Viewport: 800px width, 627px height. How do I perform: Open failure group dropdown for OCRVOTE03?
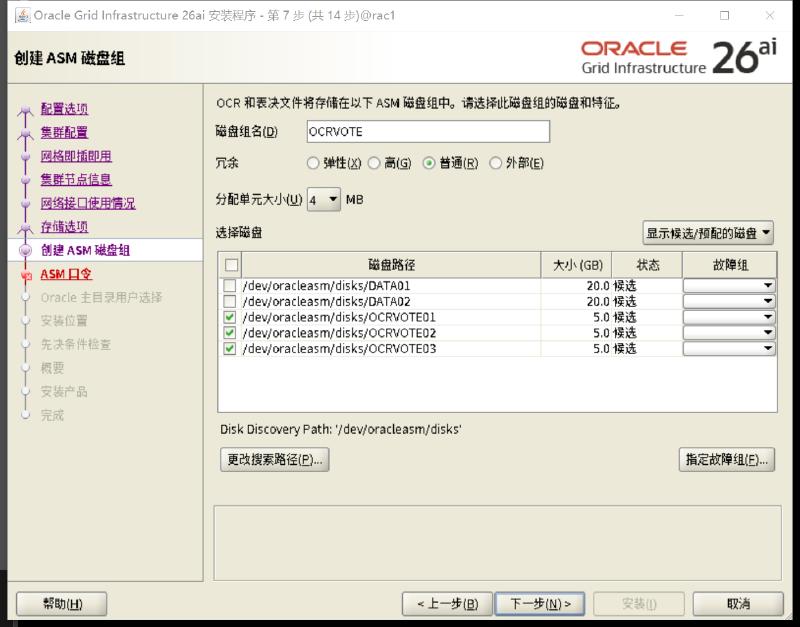pyautogui.click(x=729, y=349)
